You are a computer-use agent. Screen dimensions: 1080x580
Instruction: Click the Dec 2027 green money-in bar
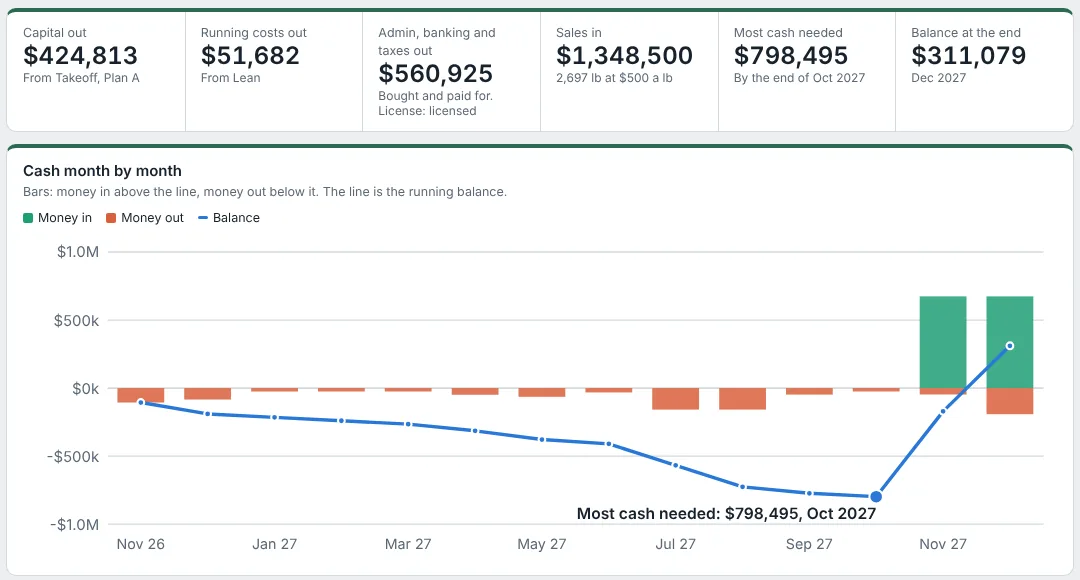[x=1010, y=342]
